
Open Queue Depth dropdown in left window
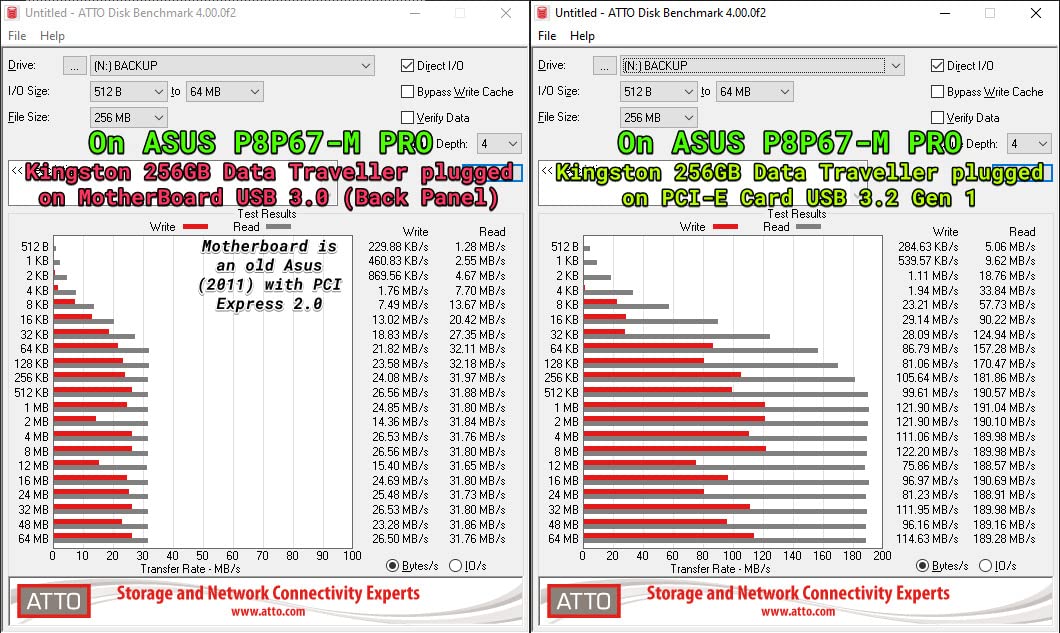pyautogui.click(x=499, y=143)
